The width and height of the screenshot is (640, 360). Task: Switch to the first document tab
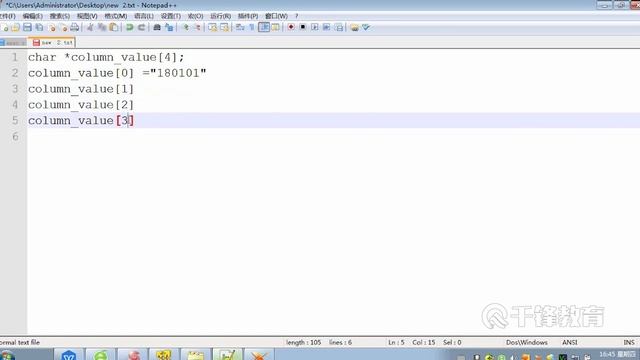(13, 42)
